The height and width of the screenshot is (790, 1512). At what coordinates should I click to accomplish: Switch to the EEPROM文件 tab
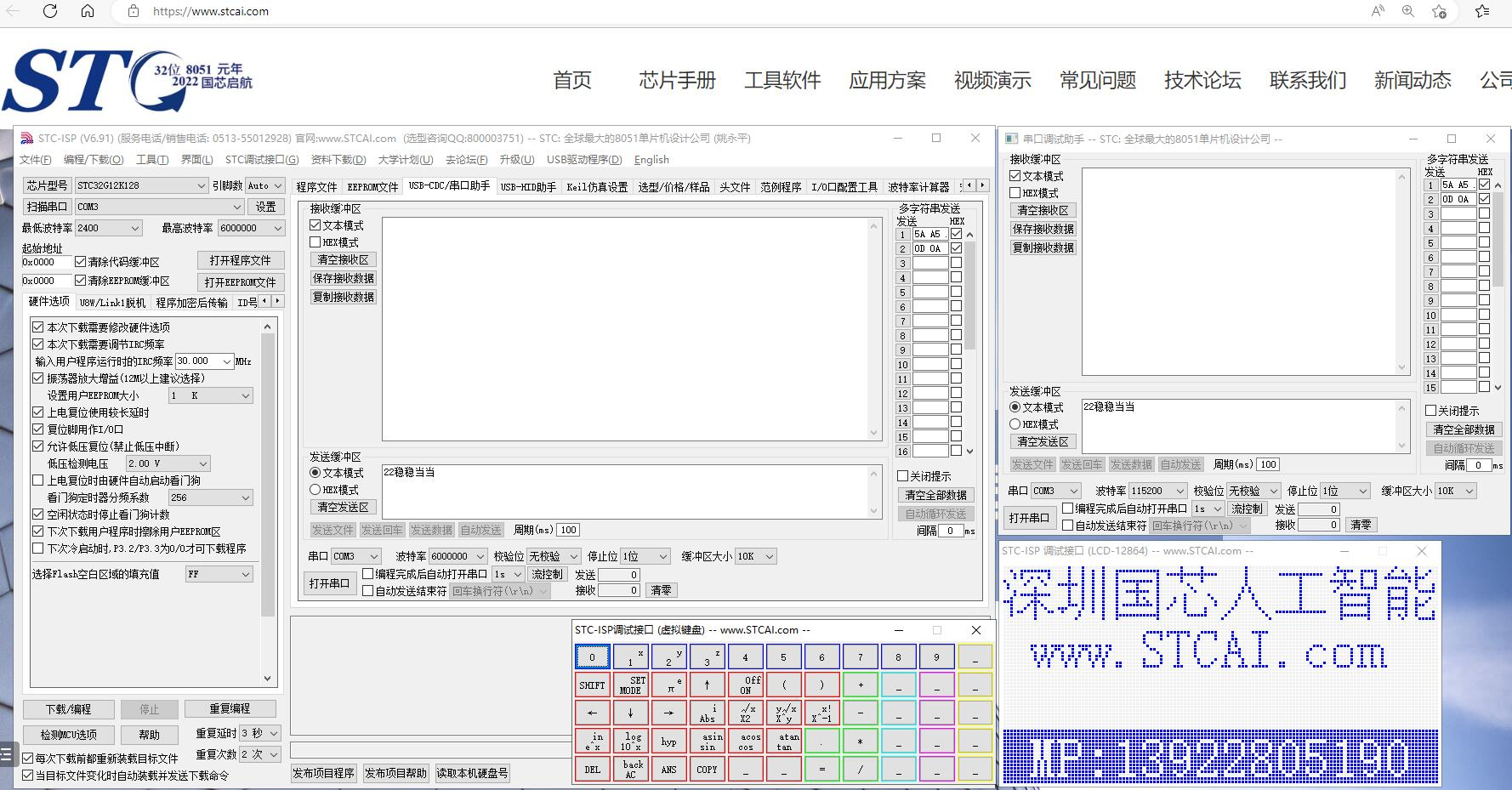pyautogui.click(x=372, y=187)
